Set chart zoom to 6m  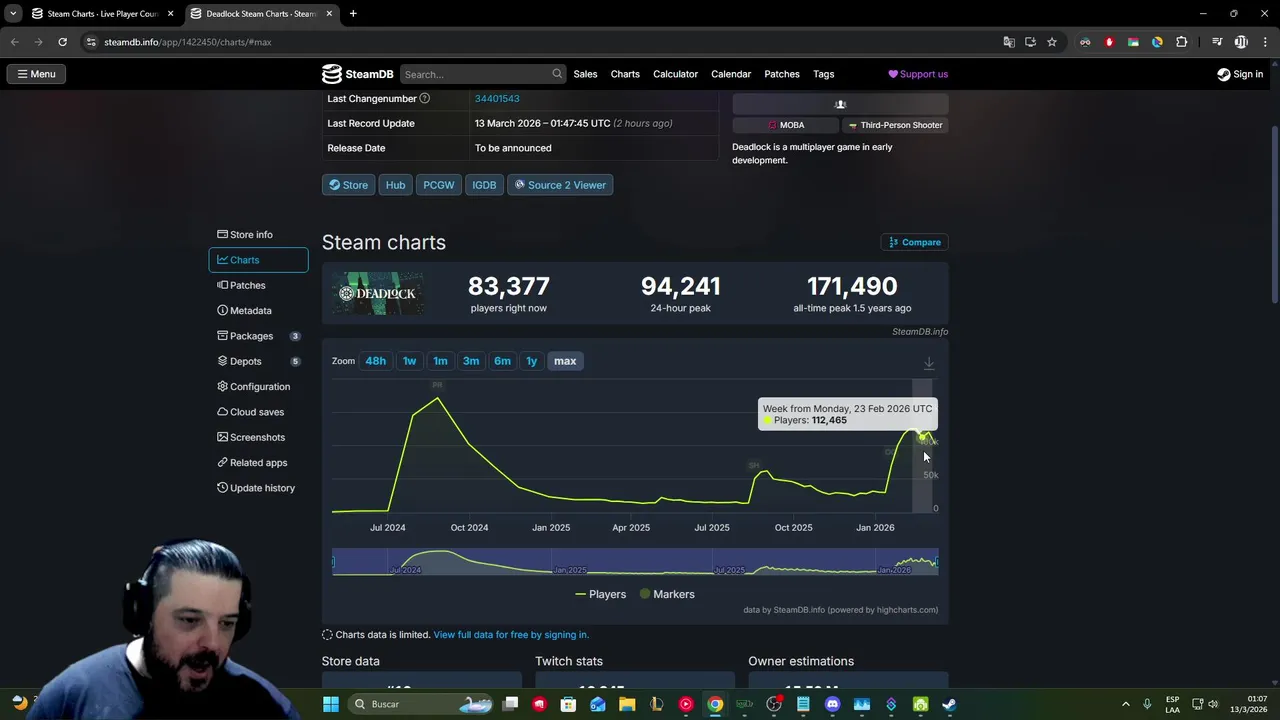click(x=502, y=361)
